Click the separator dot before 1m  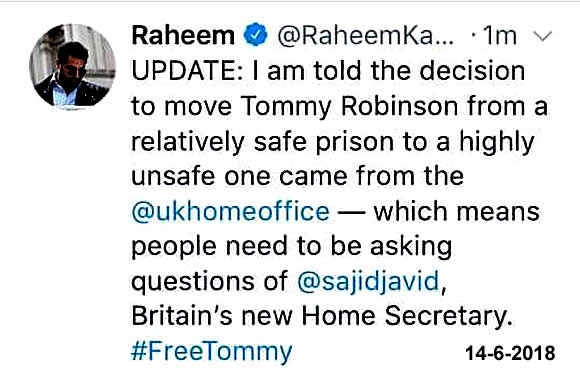point(473,36)
